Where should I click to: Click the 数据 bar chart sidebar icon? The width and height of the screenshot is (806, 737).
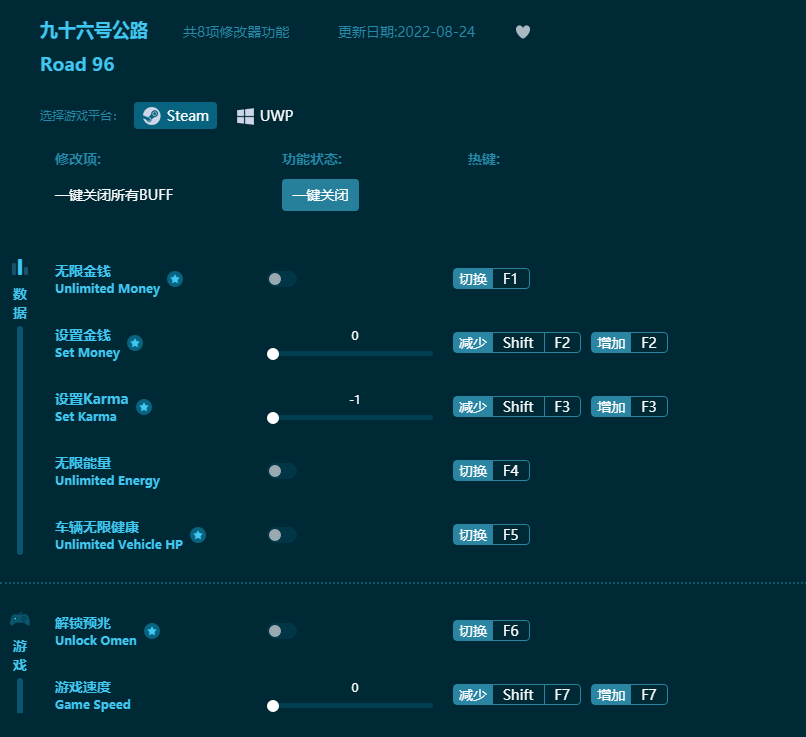(20, 267)
